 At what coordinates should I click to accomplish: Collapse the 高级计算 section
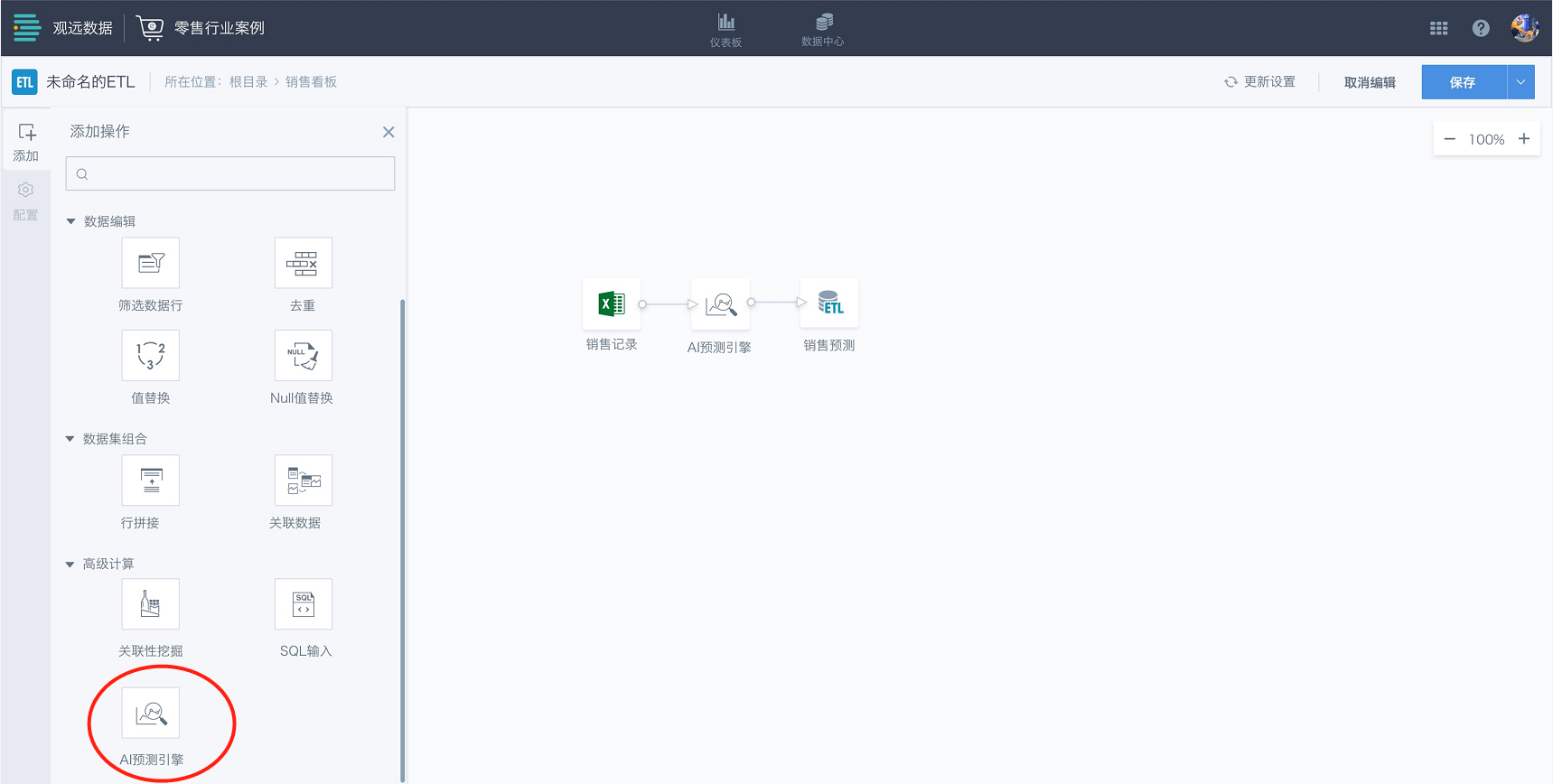coord(70,565)
